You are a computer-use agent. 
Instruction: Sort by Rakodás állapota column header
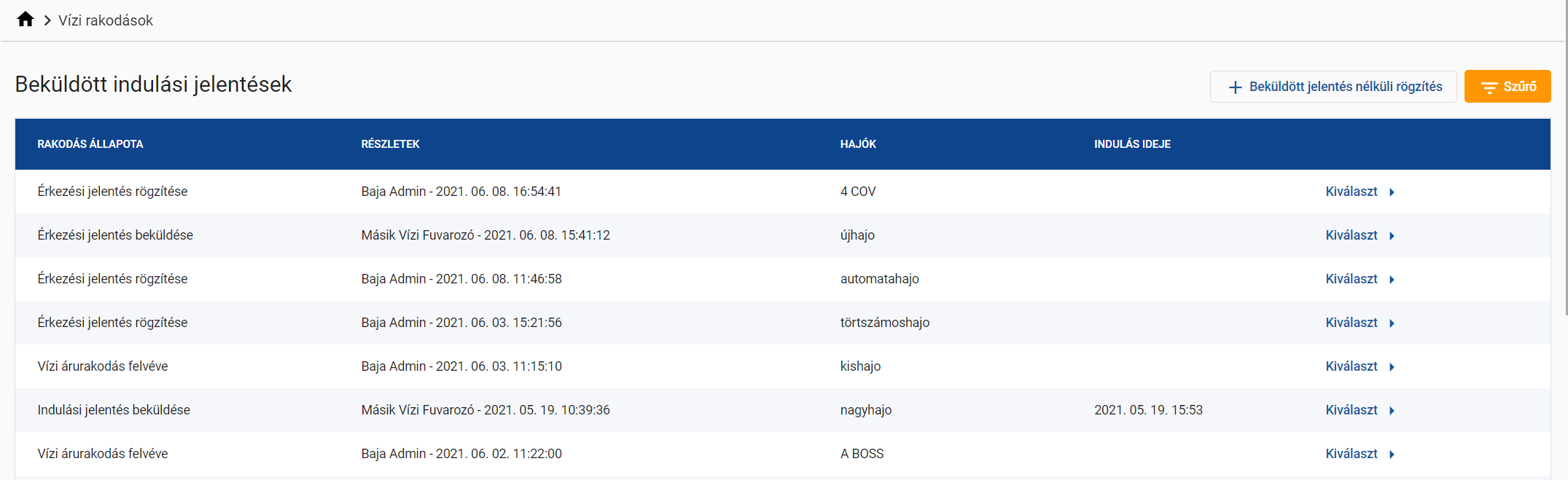click(x=90, y=144)
